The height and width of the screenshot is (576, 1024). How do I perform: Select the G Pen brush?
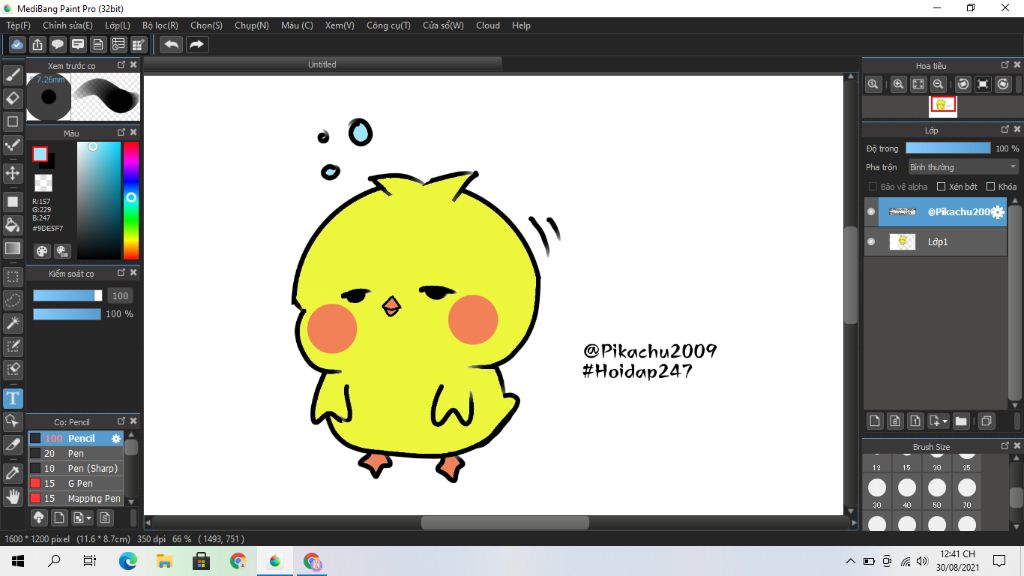click(76, 483)
